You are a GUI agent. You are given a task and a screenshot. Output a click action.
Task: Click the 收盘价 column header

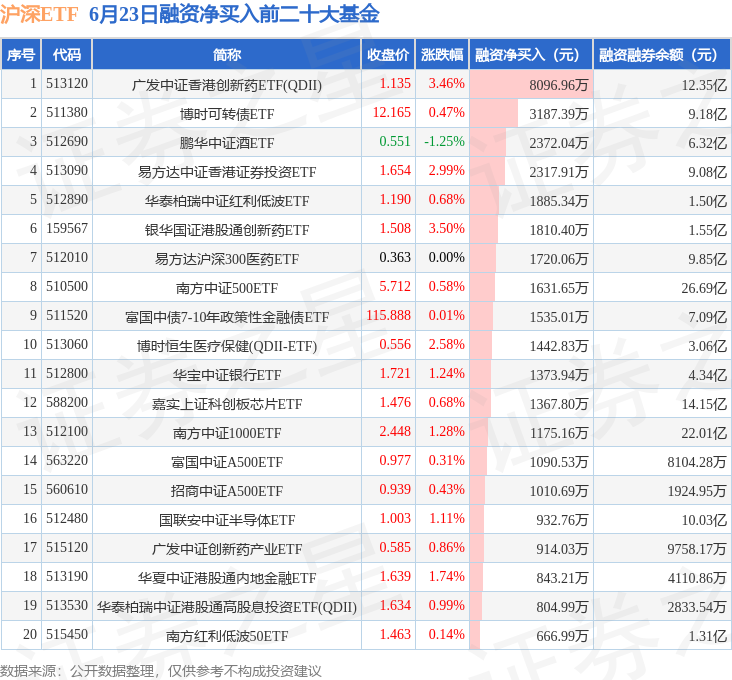(x=388, y=55)
